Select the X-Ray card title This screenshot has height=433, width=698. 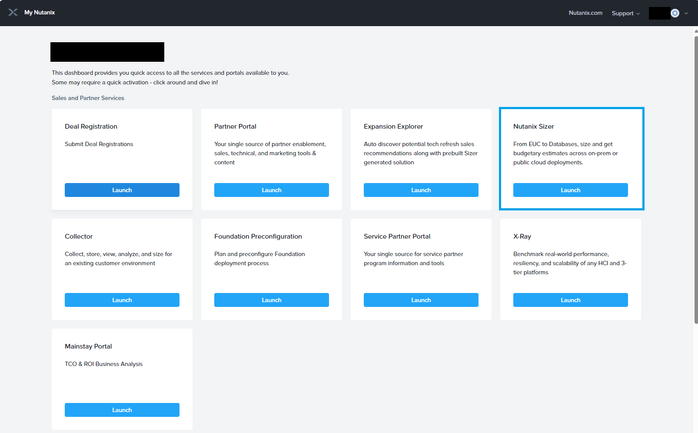[x=522, y=236]
